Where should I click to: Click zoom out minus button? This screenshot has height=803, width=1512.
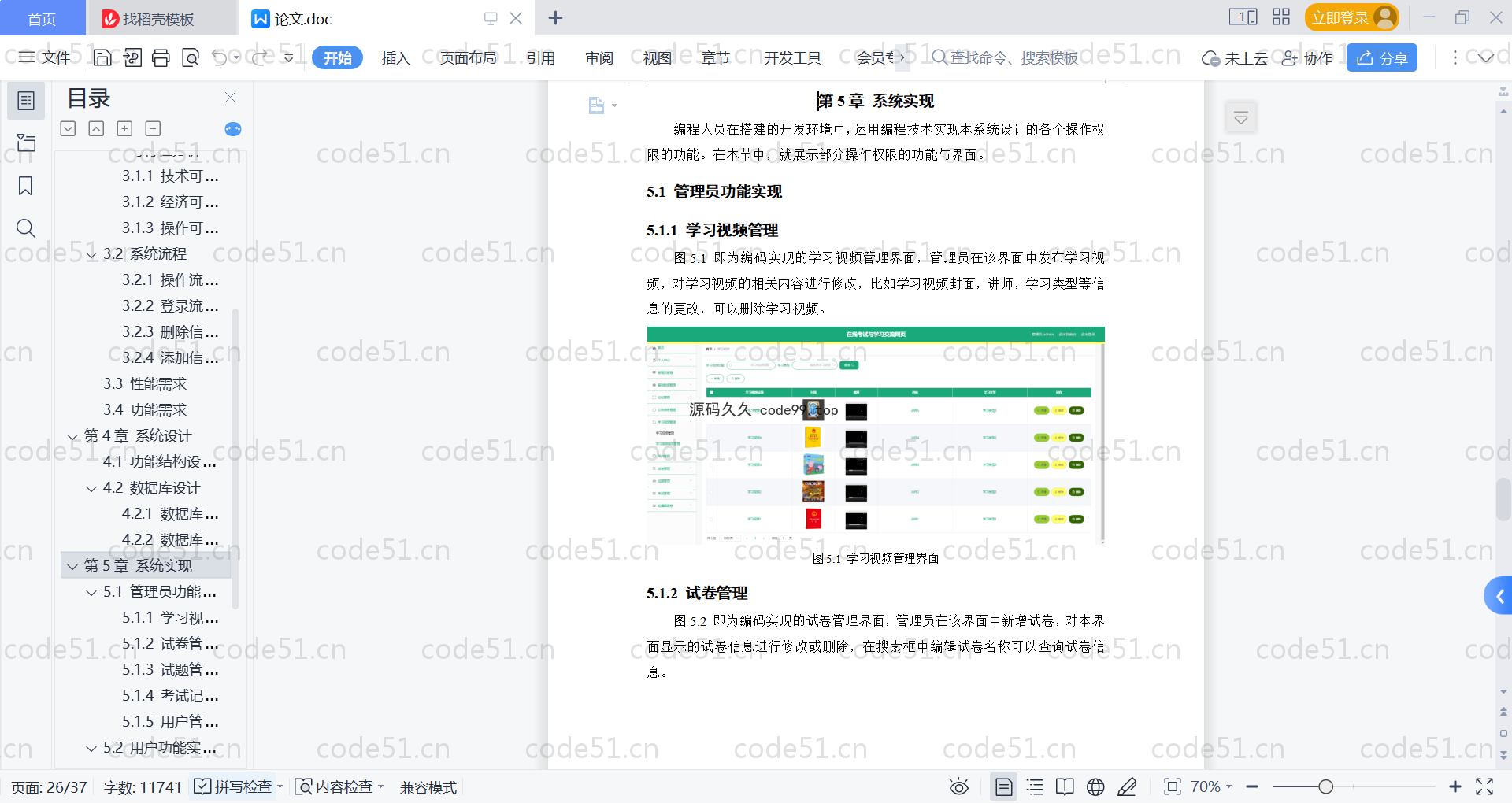[1252, 786]
